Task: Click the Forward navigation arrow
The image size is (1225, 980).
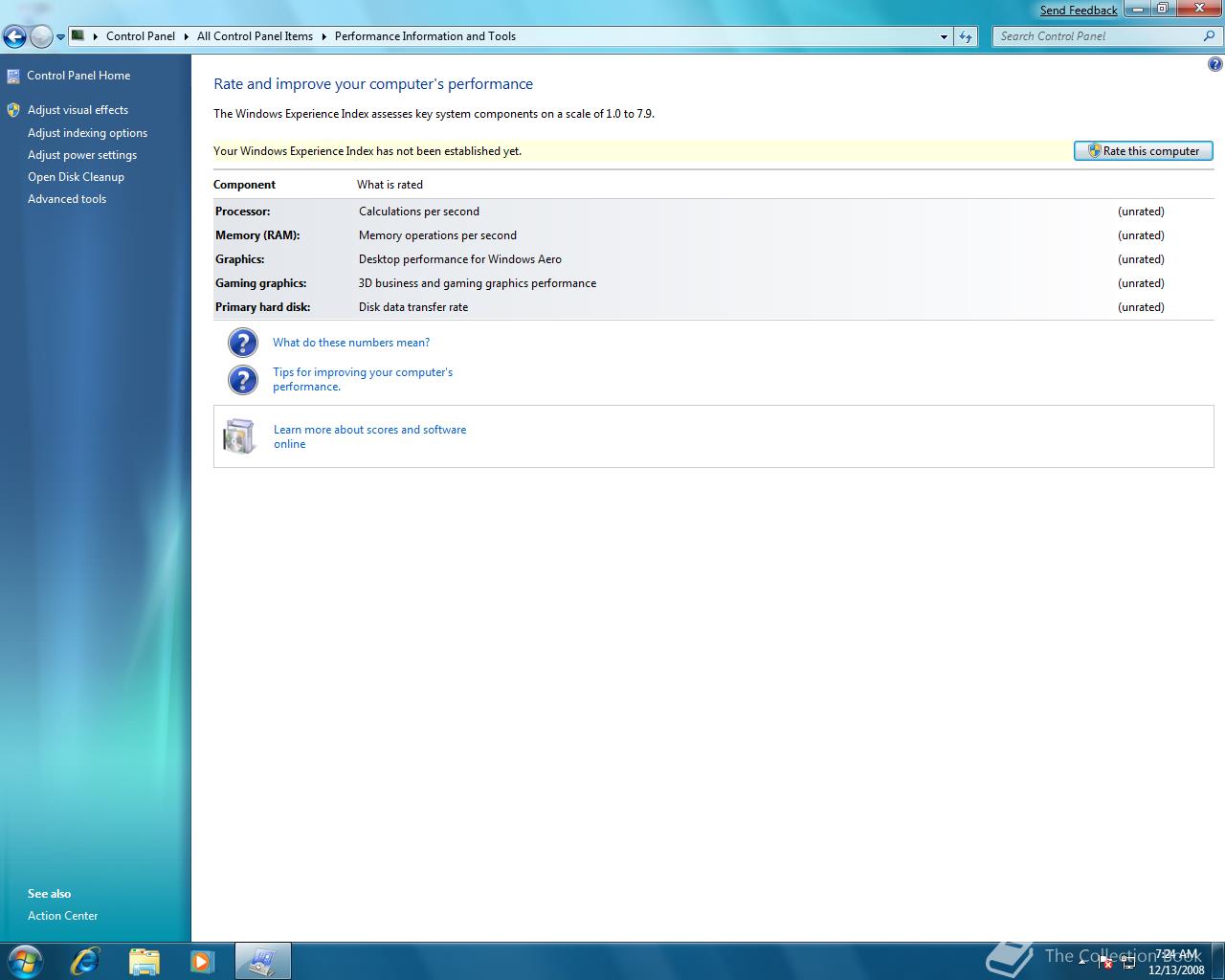Action: (x=41, y=36)
